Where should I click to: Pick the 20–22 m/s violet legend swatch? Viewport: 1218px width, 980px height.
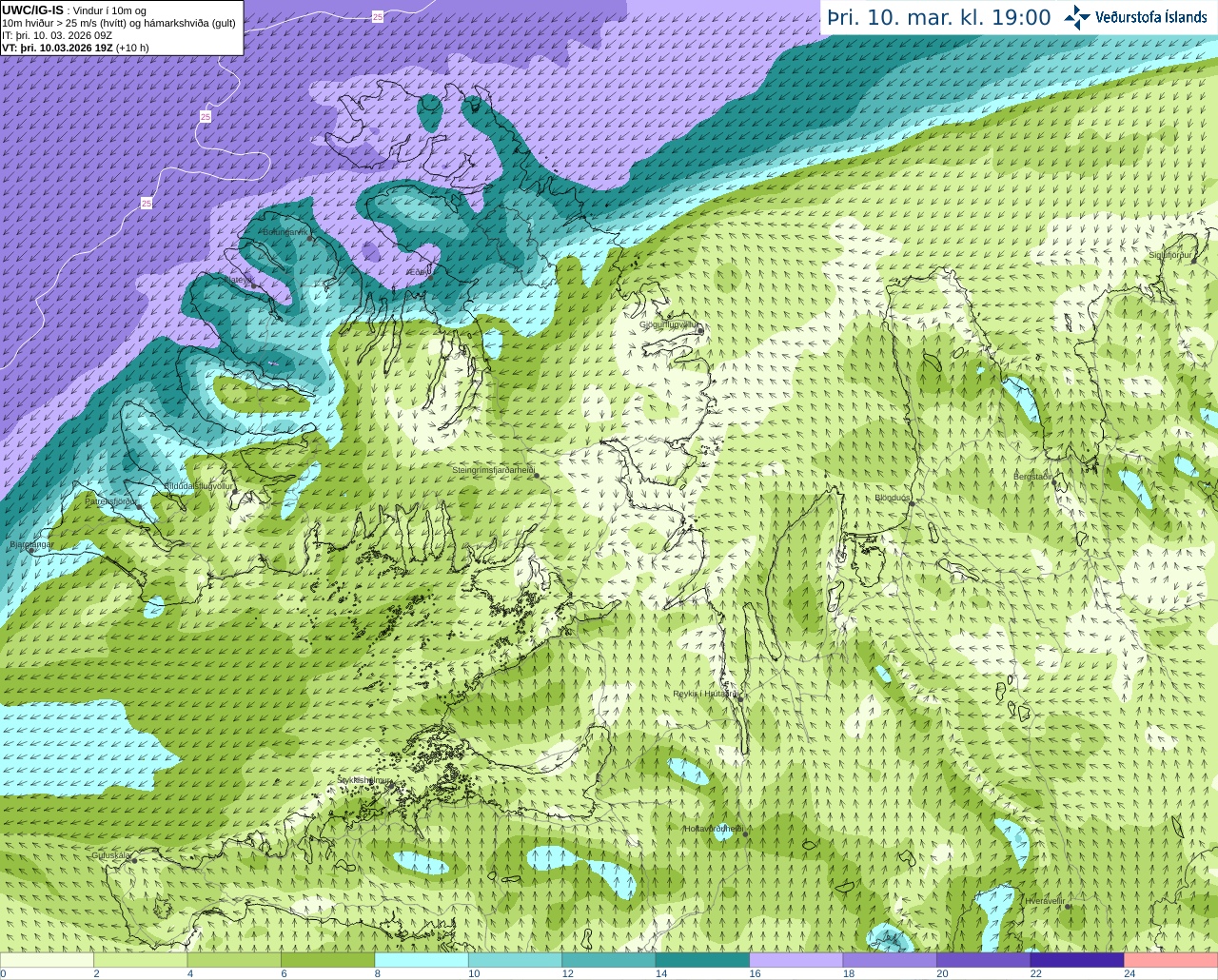tap(984, 959)
